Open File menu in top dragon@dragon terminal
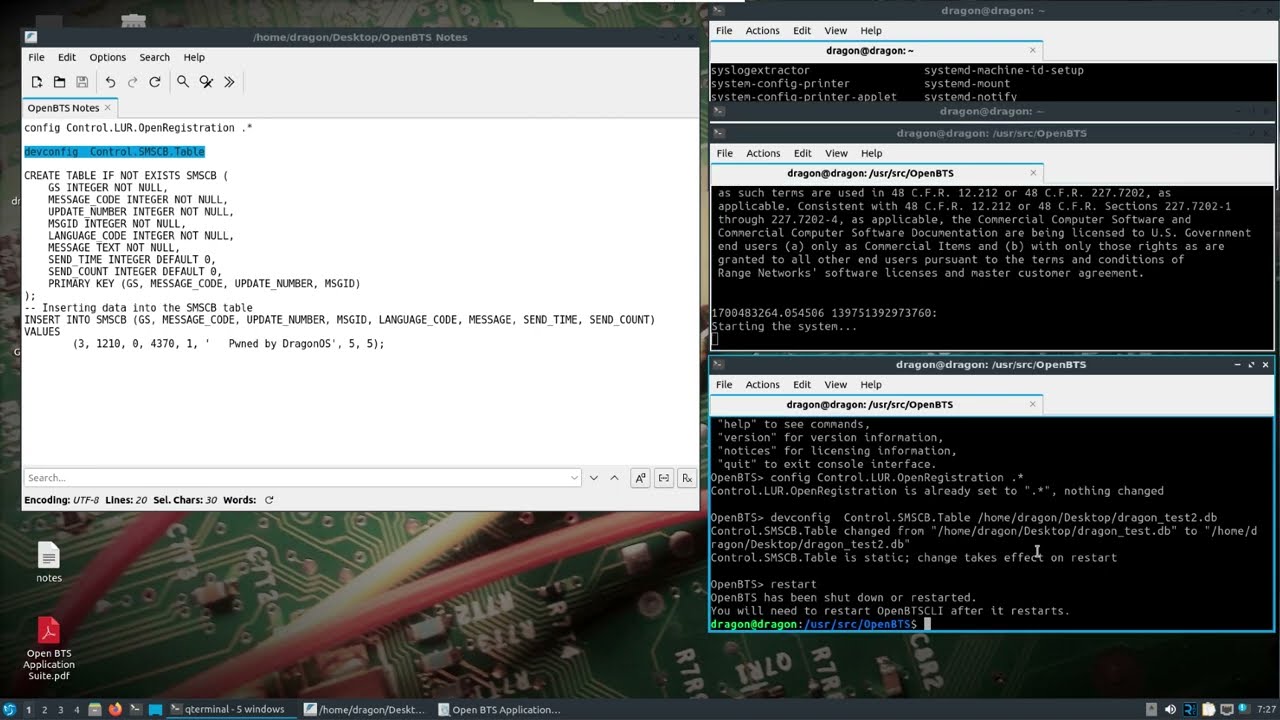This screenshot has width=1280, height=720. 724,31
